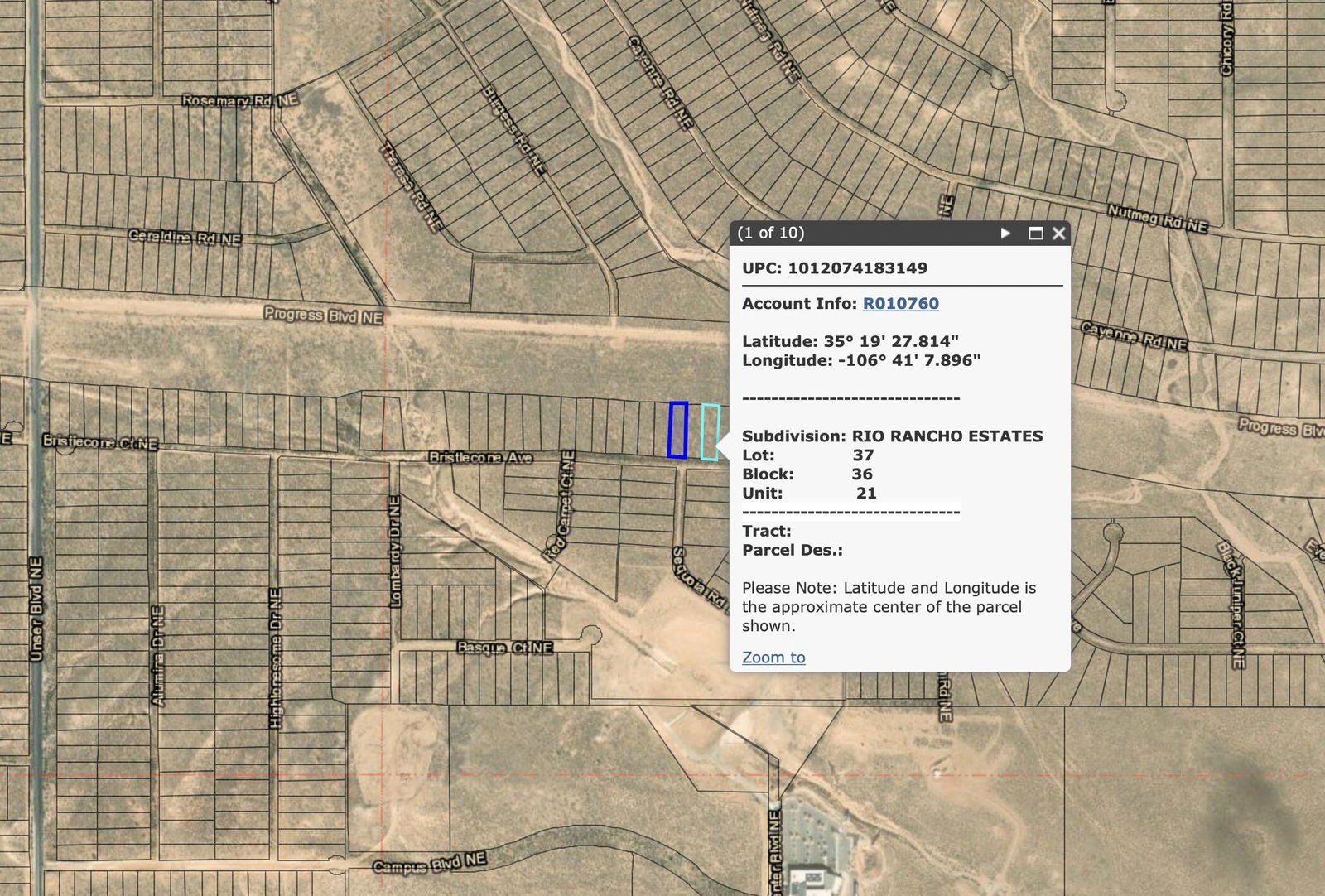Click the Campus Blvd NE street label
Image resolution: width=1325 pixels, height=896 pixels.
[428, 864]
